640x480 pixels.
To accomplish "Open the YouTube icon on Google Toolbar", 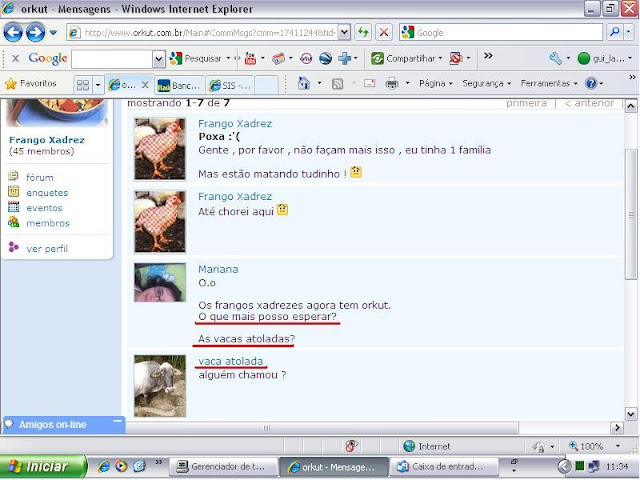I will [x=250, y=58].
